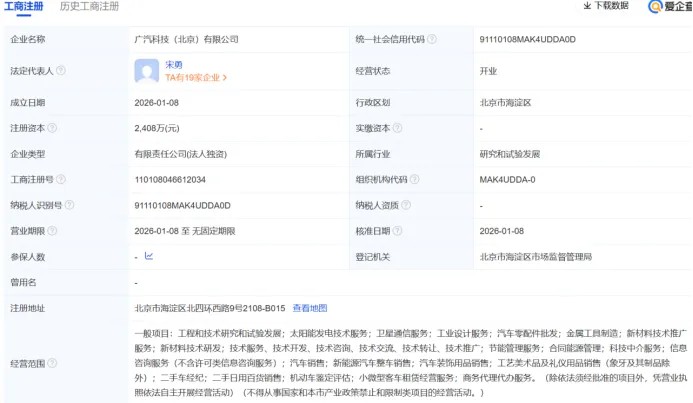Click help icon next to 法定代表人
Screen dimensions: 693x403
pos(62,71)
